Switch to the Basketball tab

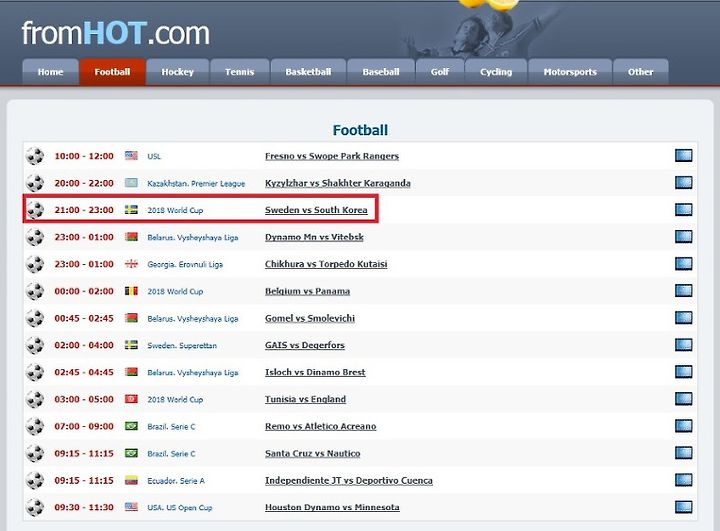[x=308, y=72]
